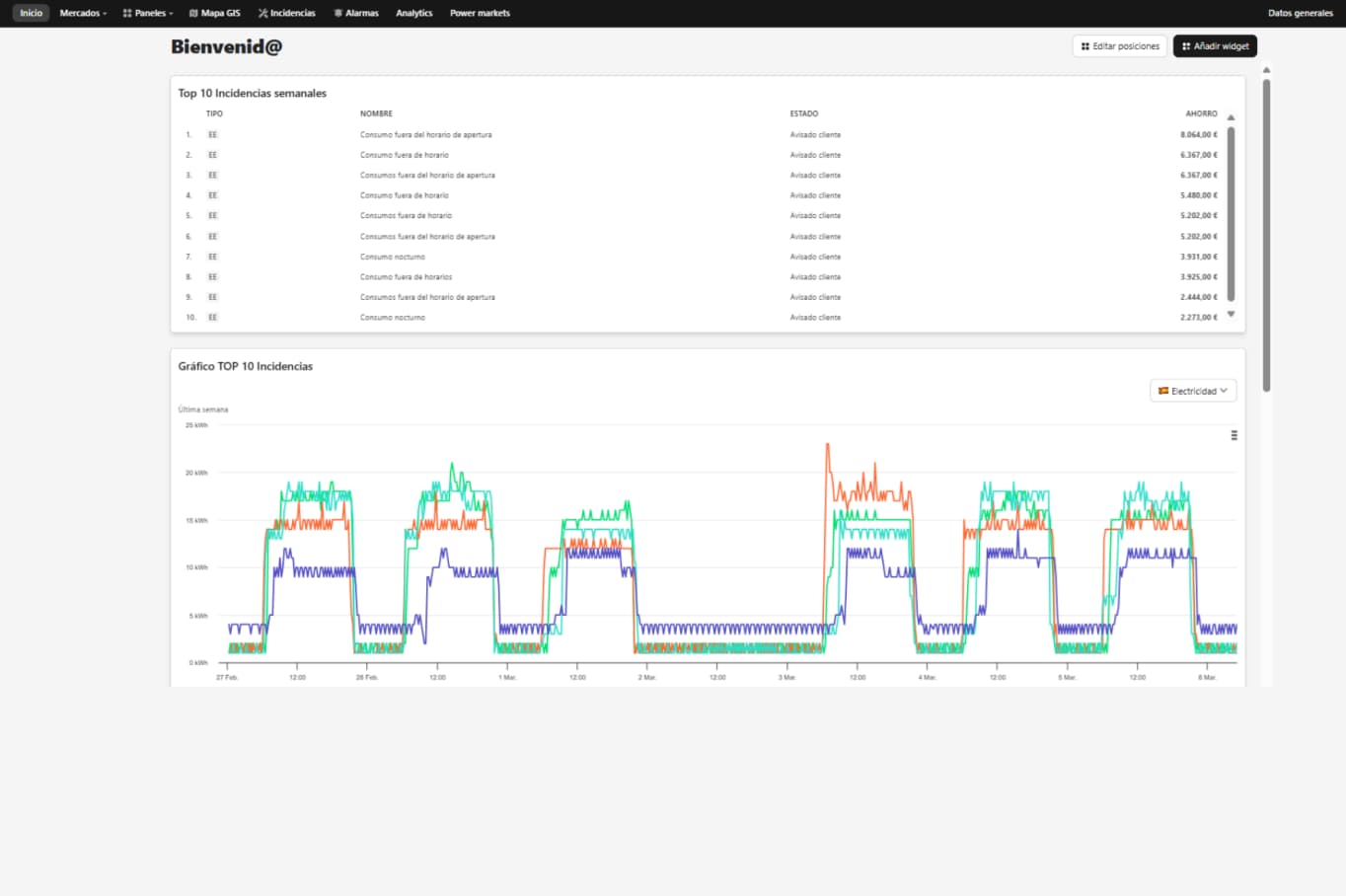The image size is (1346, 896).
Task: Select the Consumo nocturno incident in row 7
Action: [393, 257]
